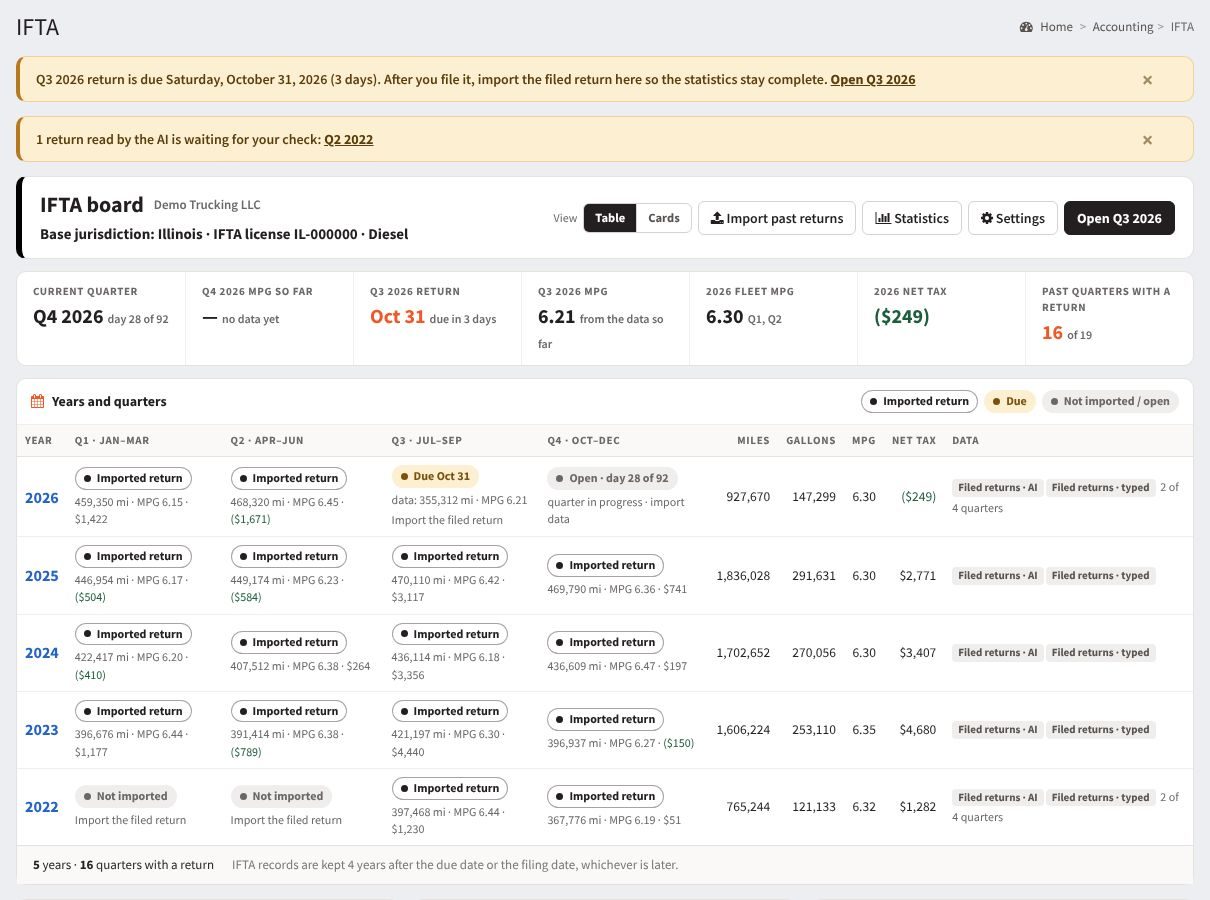Dismiss the Q3 2026 due notice

(1147, 80)
